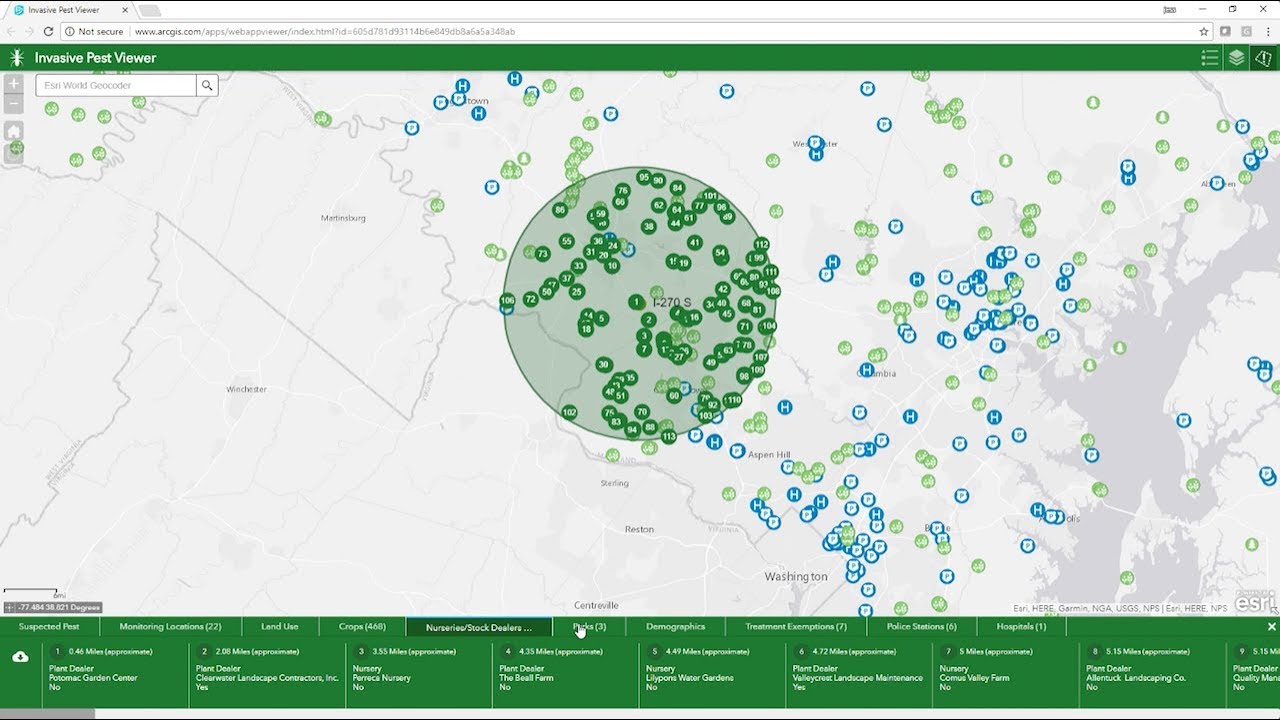The height and width of the screenshot is (720, 1280).
Task: Bookmark this page with the star icon
Action: tap(1204, 31)
